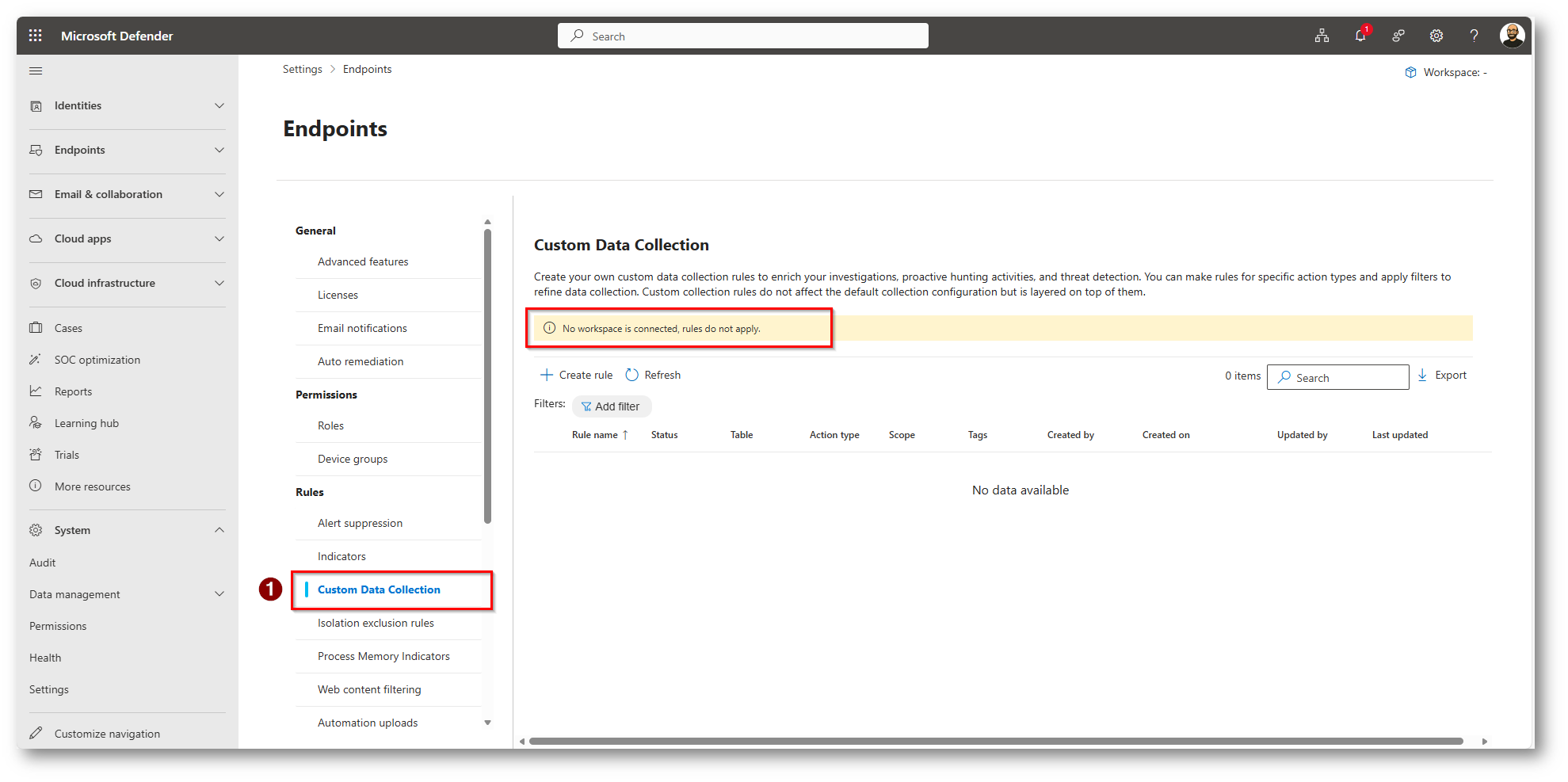Click the Refresh rules icon
This screenshot has height=782, width=1568.
[631, 376]
